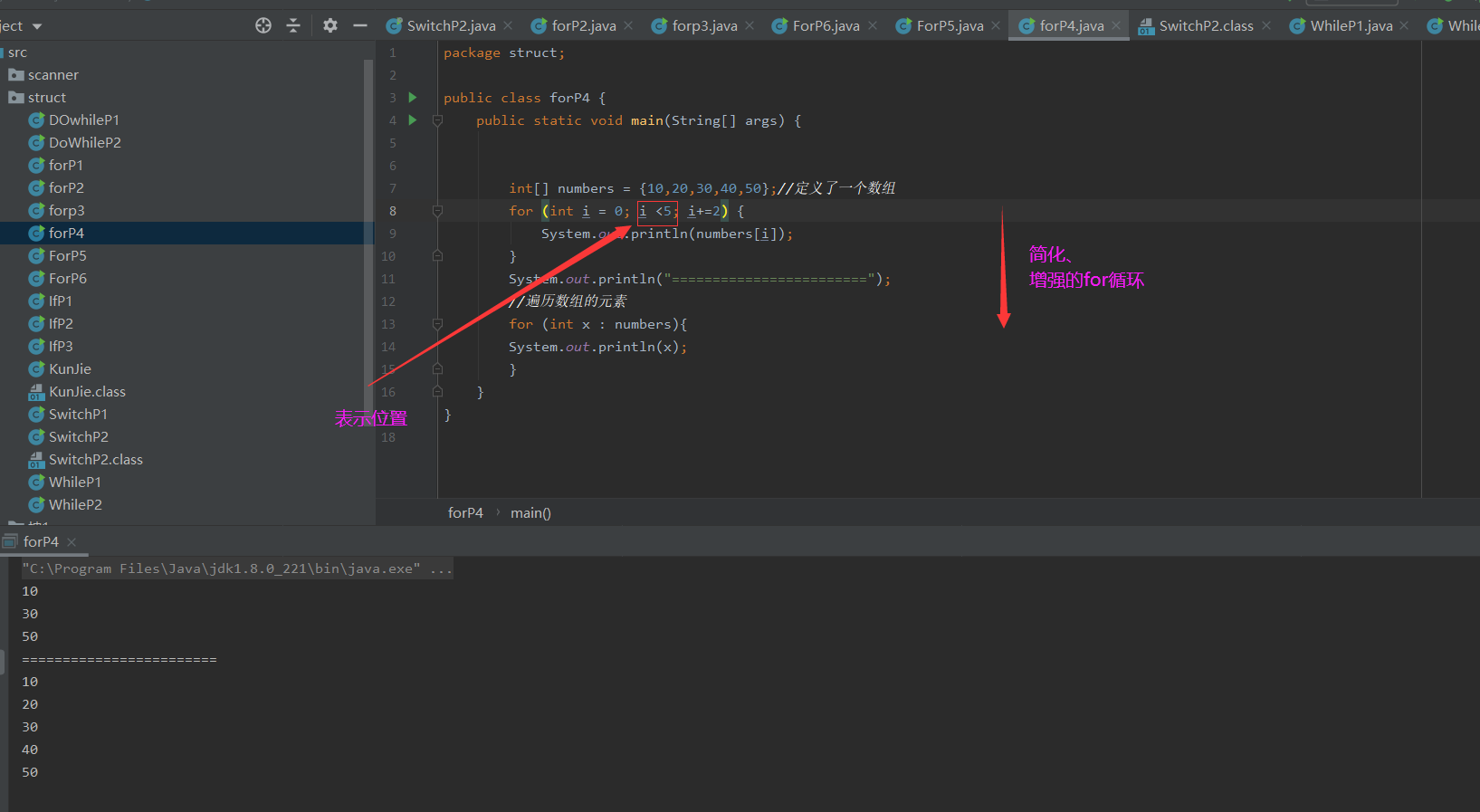The width and height of the screenshot is (1480, 812).
Task: Select src folder in project tree
Action: coord(17,52)
